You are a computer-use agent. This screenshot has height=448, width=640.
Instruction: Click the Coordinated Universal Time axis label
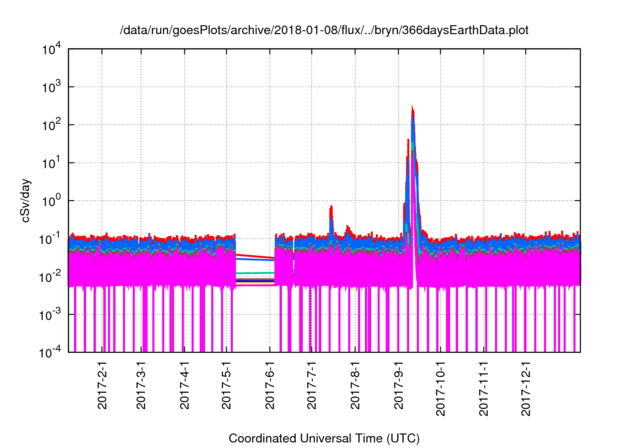[324, 438]
